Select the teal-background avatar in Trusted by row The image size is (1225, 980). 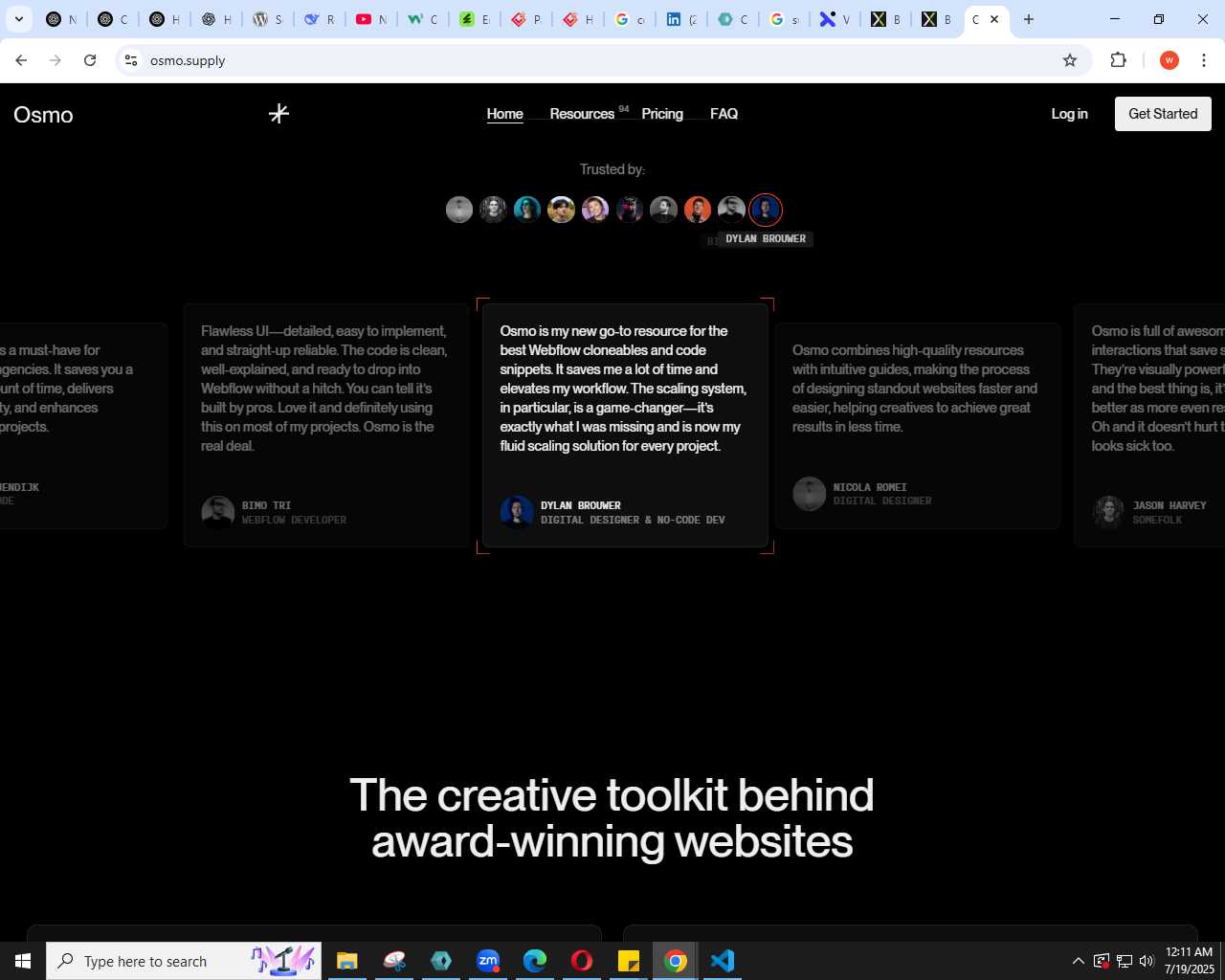(527, 210)
